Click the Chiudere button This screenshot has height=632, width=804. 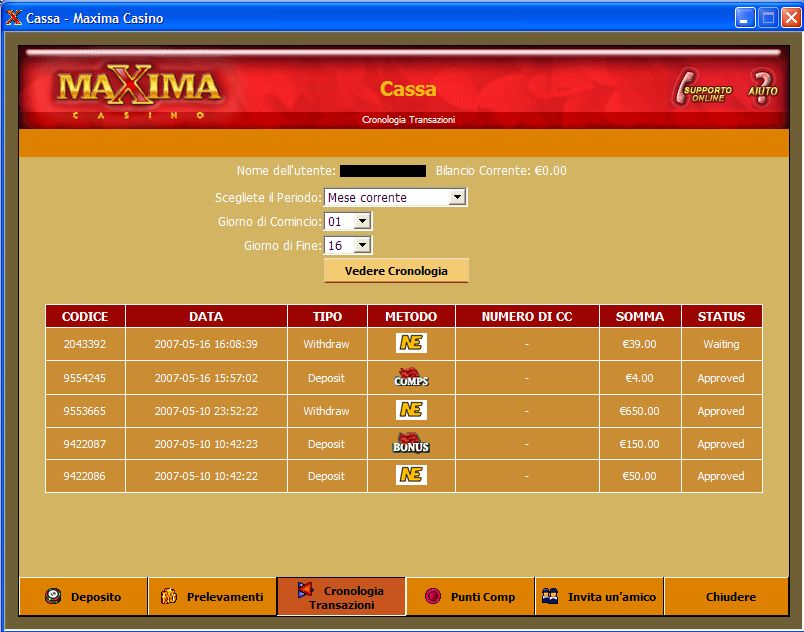(x=727, y=597)
